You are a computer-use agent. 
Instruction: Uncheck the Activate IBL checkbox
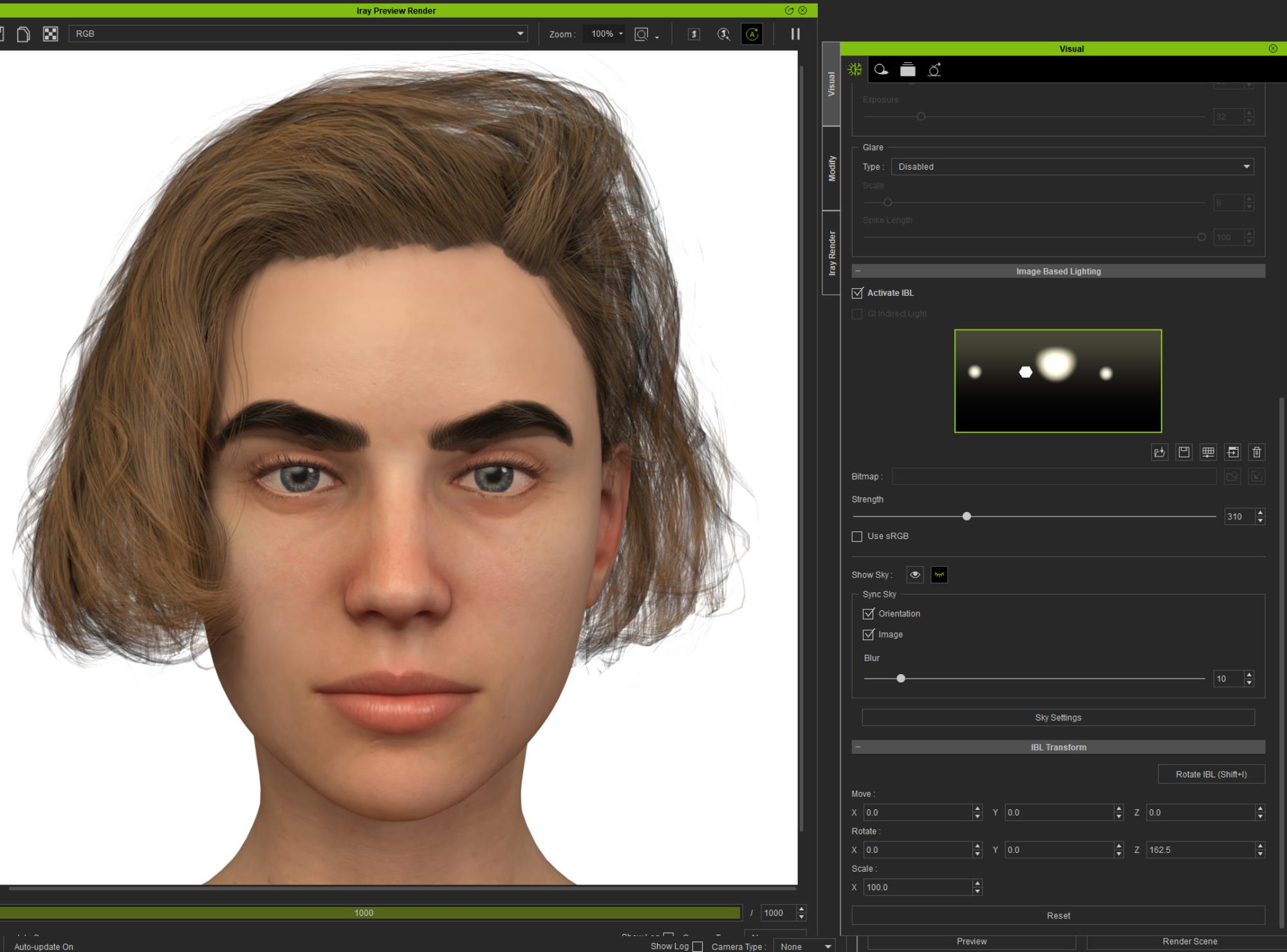(x=857, y=293)
